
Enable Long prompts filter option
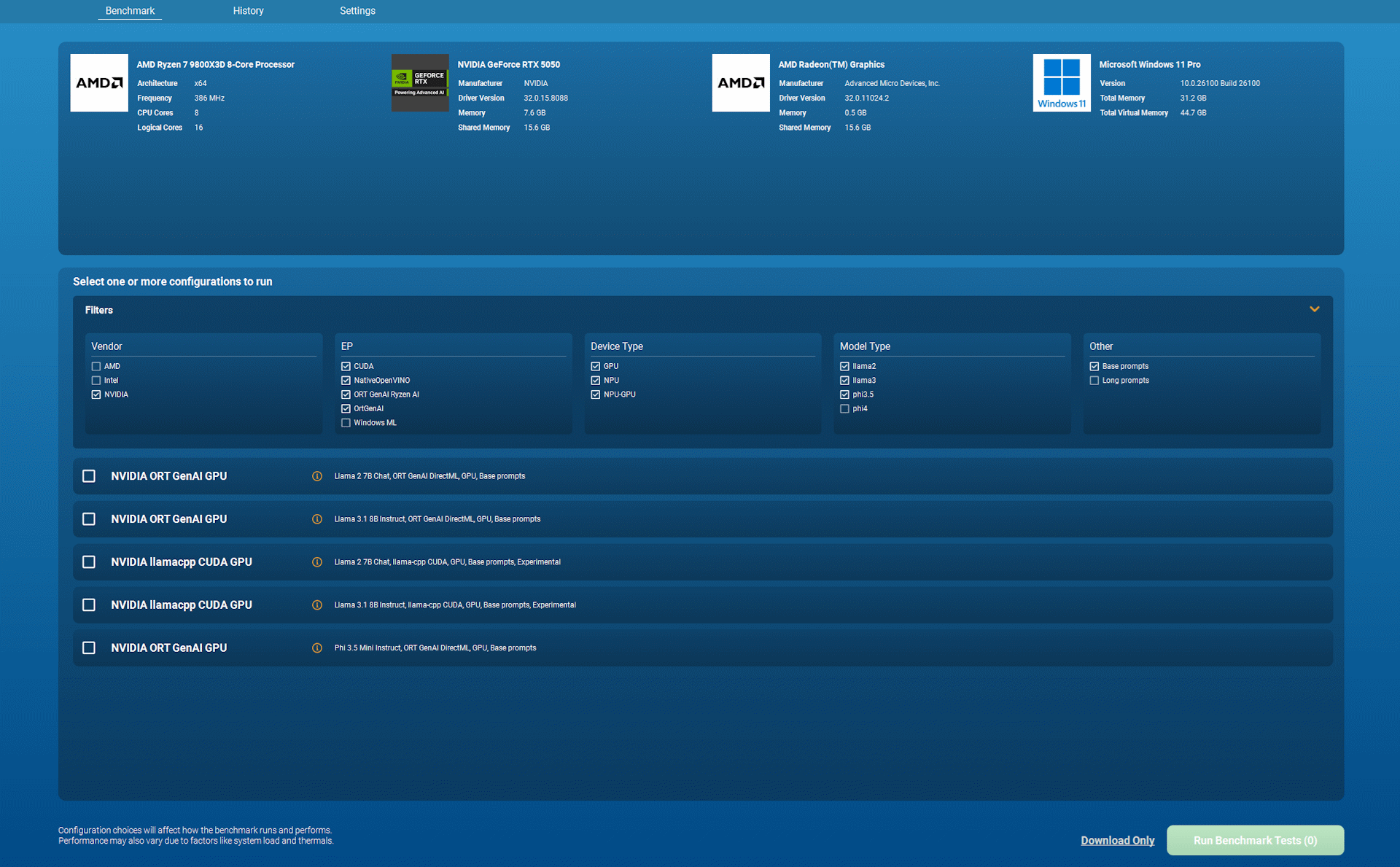(x=1094, y=381)
